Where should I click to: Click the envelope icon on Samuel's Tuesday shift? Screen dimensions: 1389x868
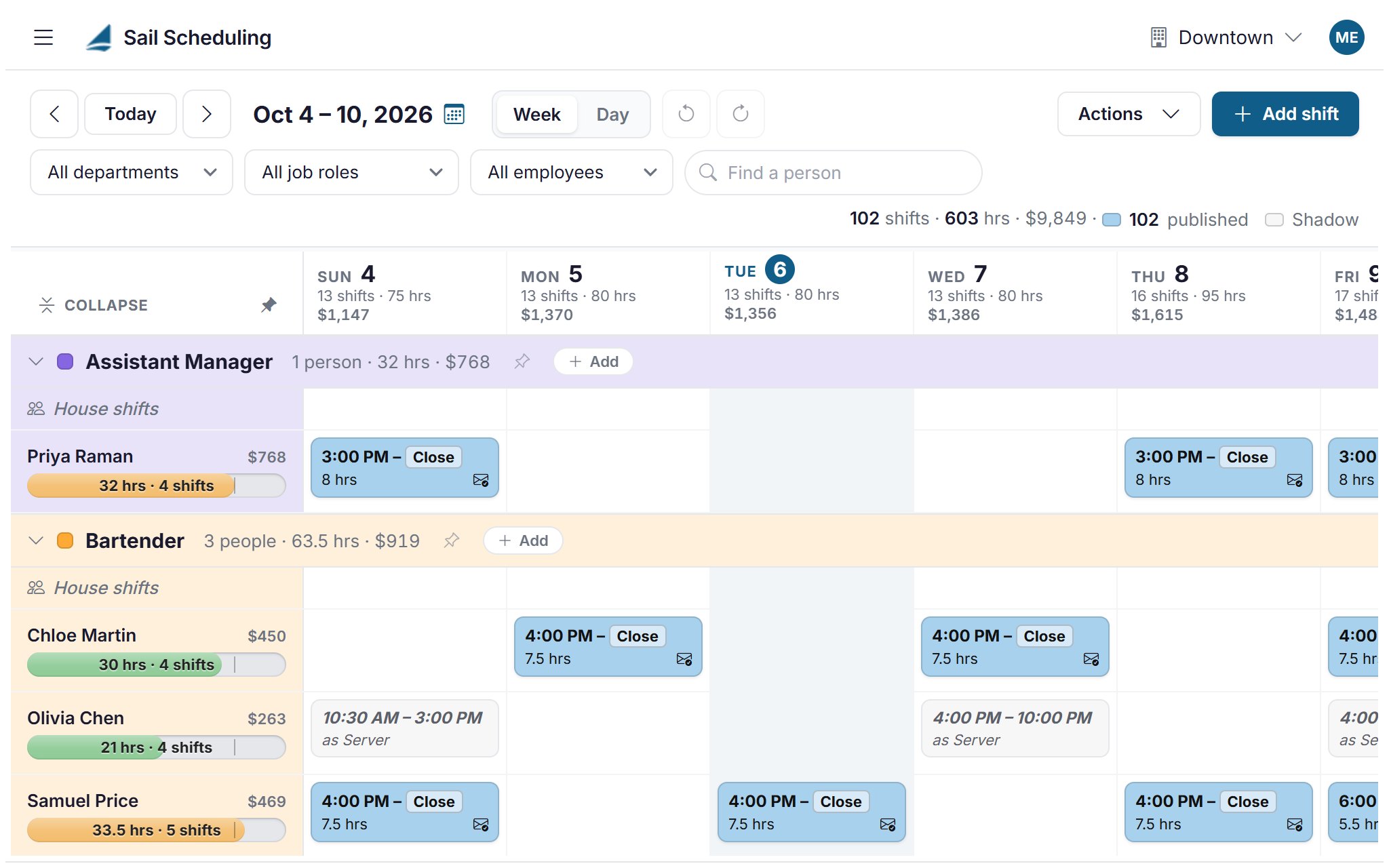(888, 825)
